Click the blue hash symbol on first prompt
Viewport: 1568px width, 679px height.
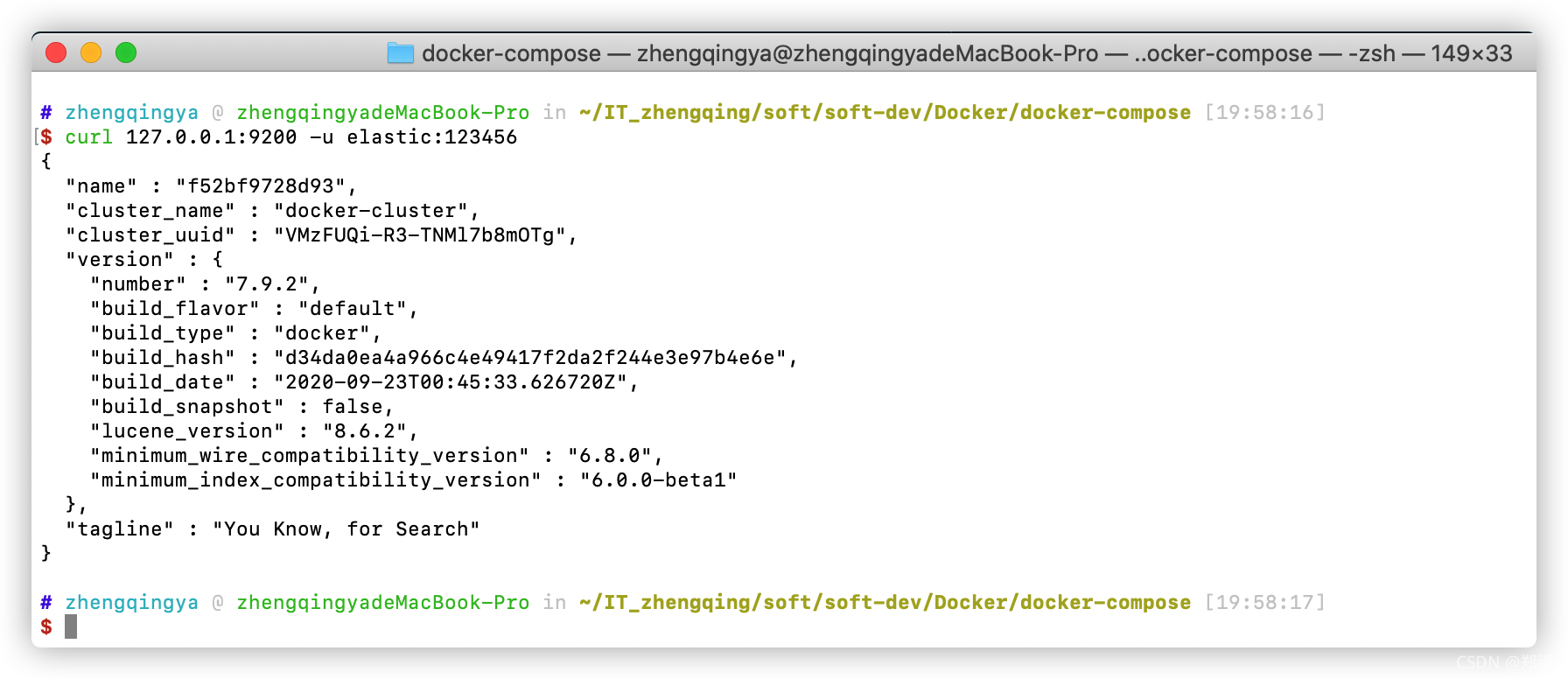(x=46, y=113)
